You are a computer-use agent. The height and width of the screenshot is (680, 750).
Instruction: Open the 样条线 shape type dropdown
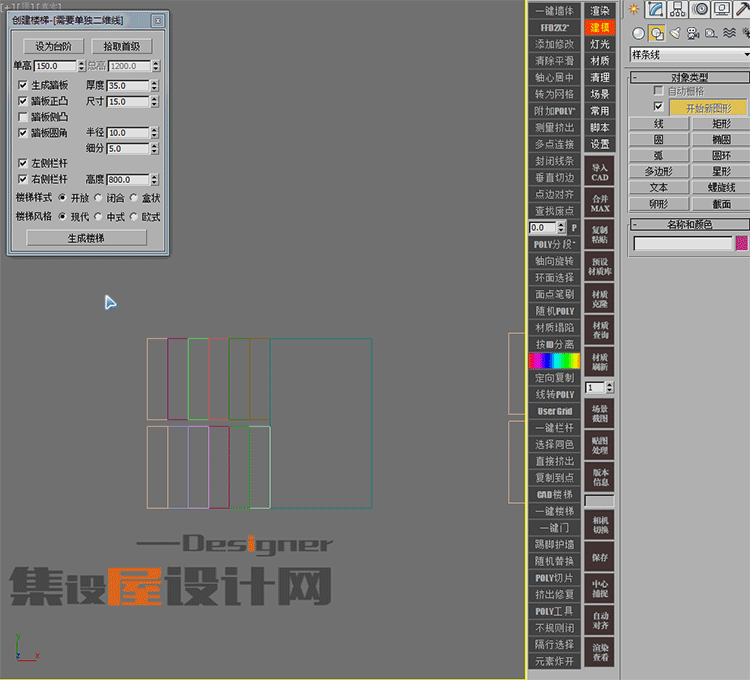click(690, 55)
